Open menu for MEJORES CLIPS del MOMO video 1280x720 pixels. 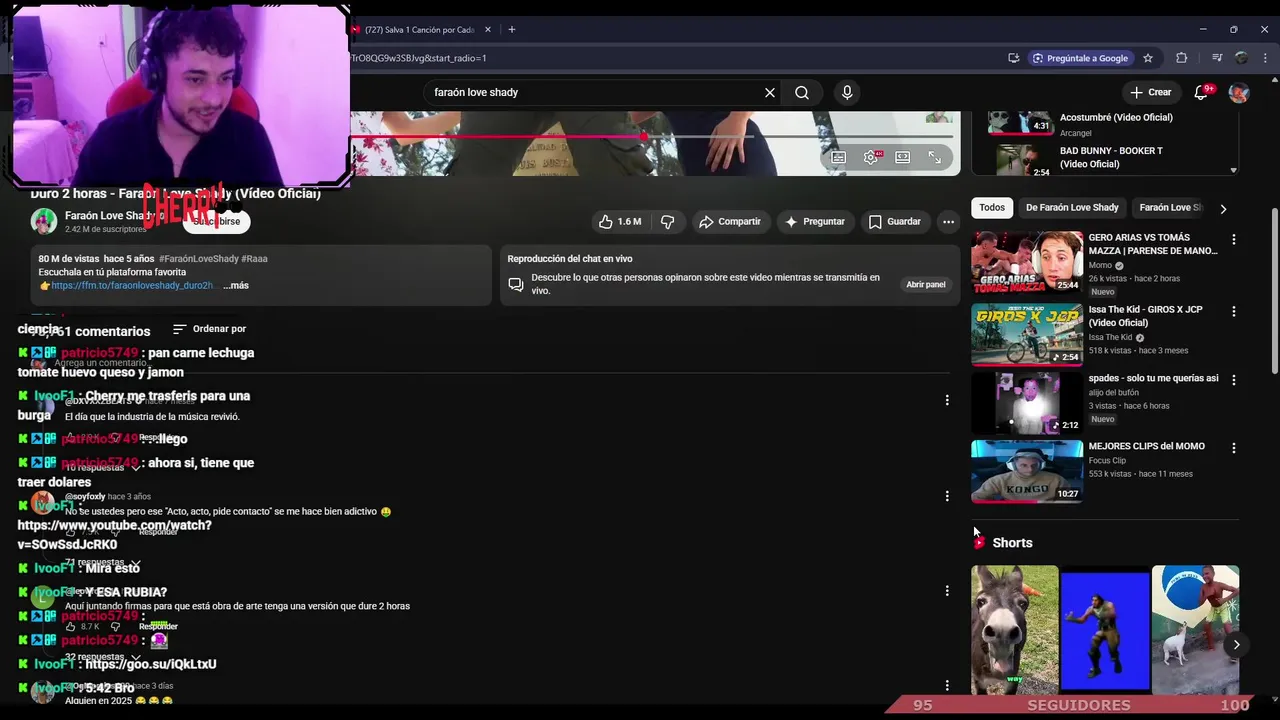point(1233,448)
